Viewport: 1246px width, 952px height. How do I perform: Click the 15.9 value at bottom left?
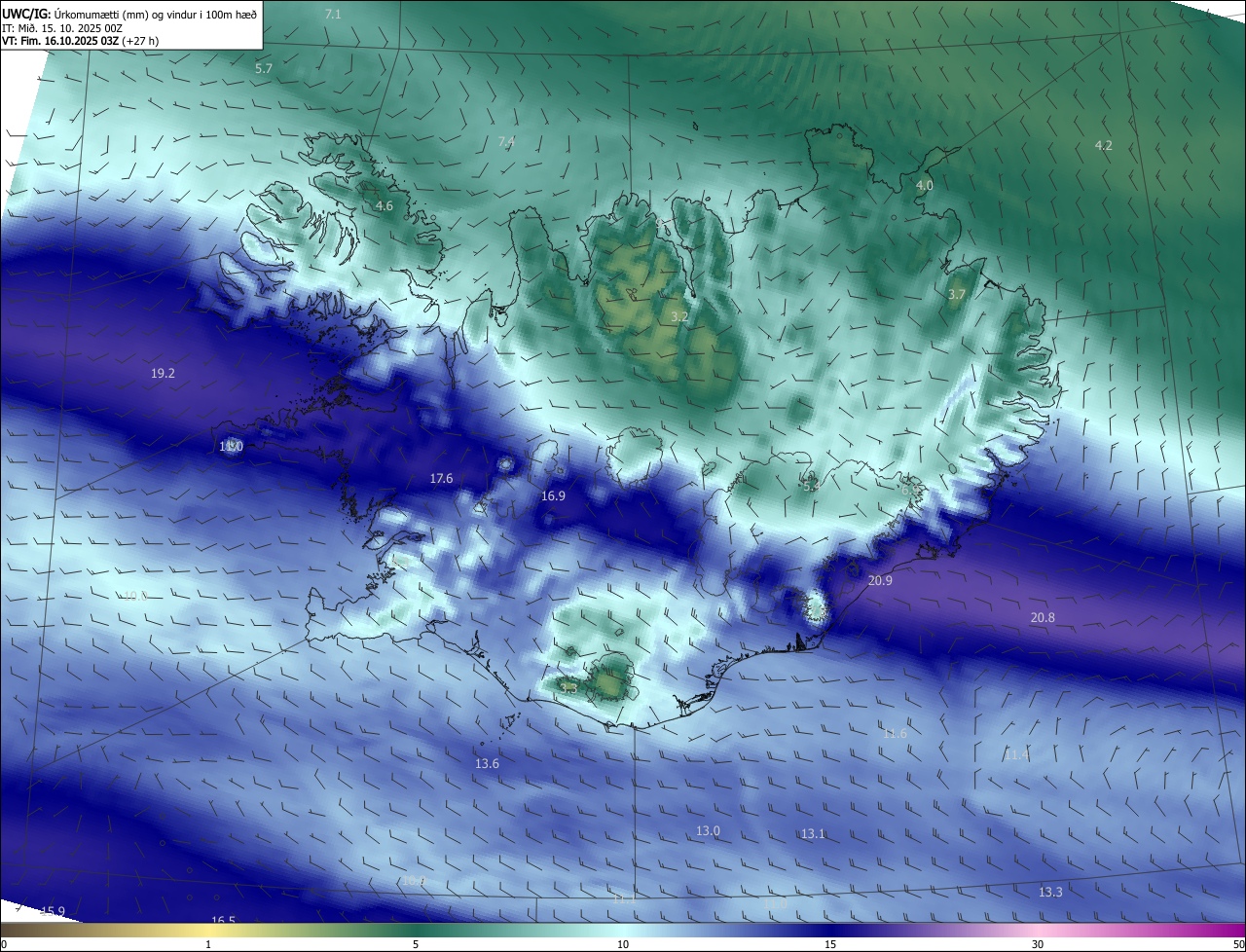coord(53,911)
